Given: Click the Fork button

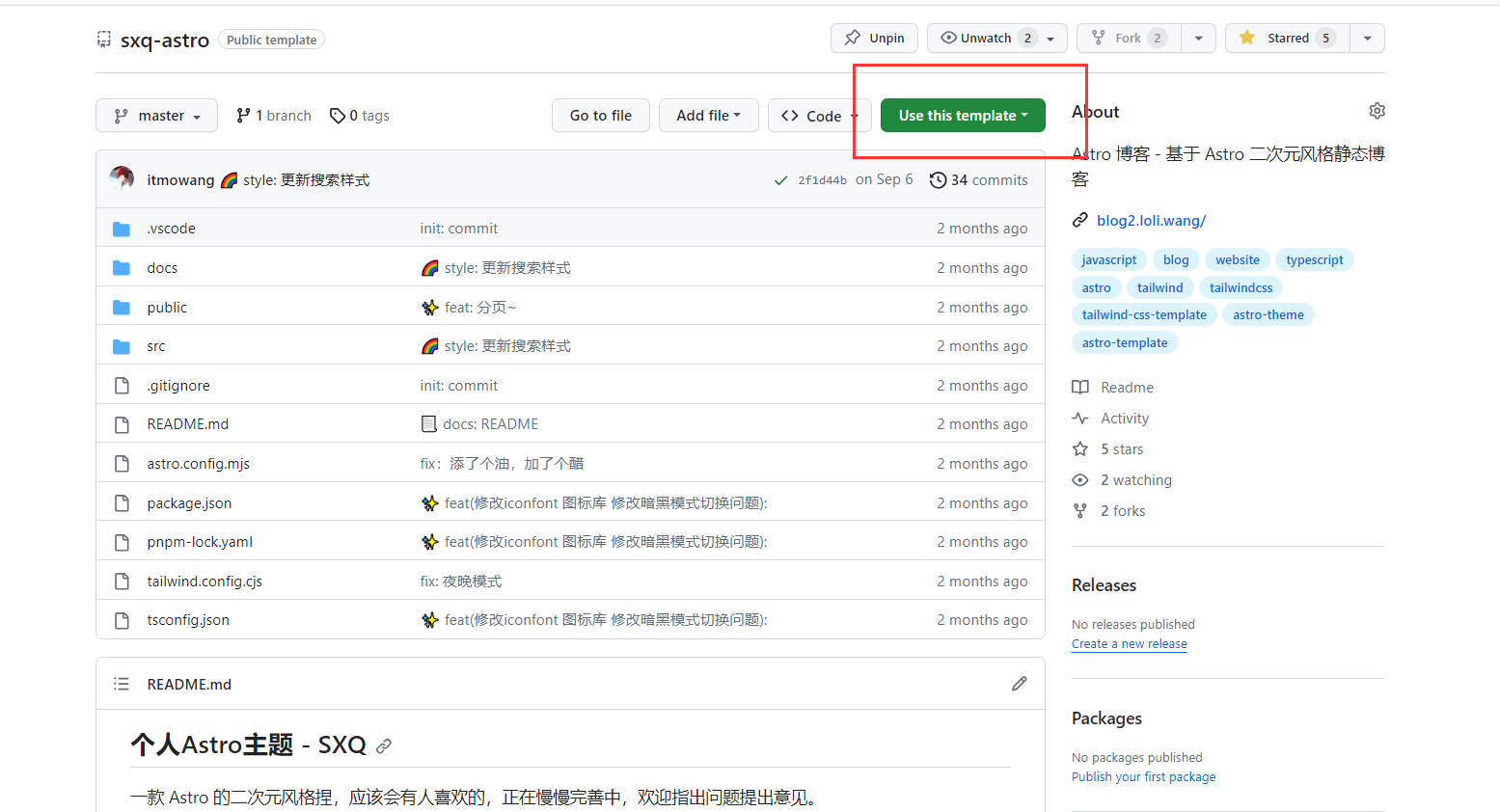Looking at the screenshot, I should tap(1129, 38).
